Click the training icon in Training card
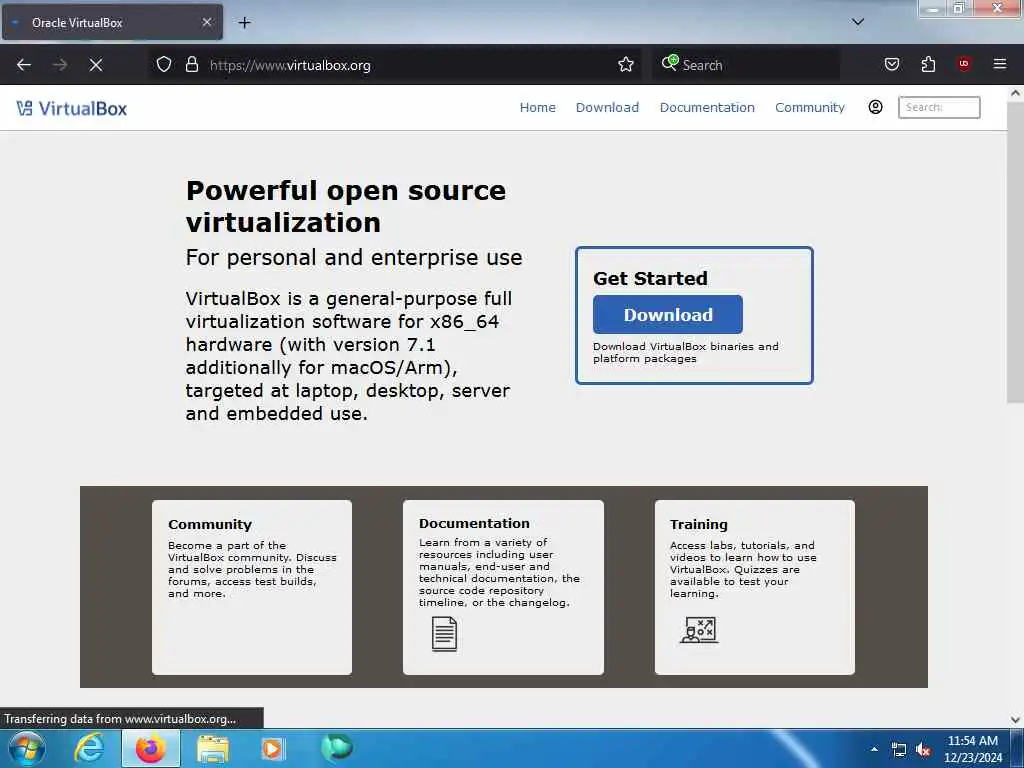Image resolution: width=1024 pixels, height=768 pixels. pos(699,630)
